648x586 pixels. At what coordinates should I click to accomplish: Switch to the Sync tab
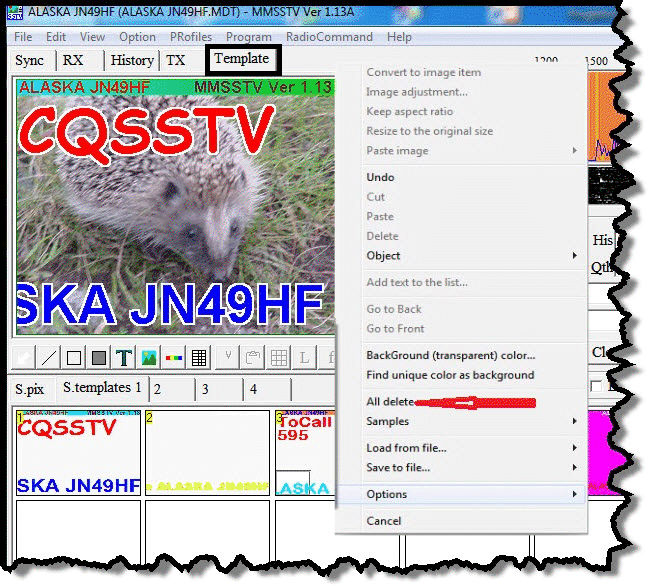[29, 60]
